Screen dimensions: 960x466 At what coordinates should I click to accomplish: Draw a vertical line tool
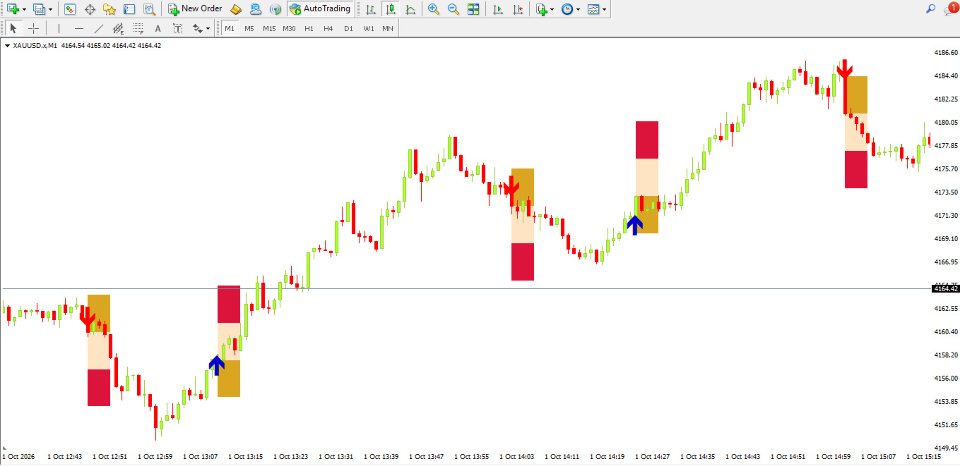[x=59, y=28]
